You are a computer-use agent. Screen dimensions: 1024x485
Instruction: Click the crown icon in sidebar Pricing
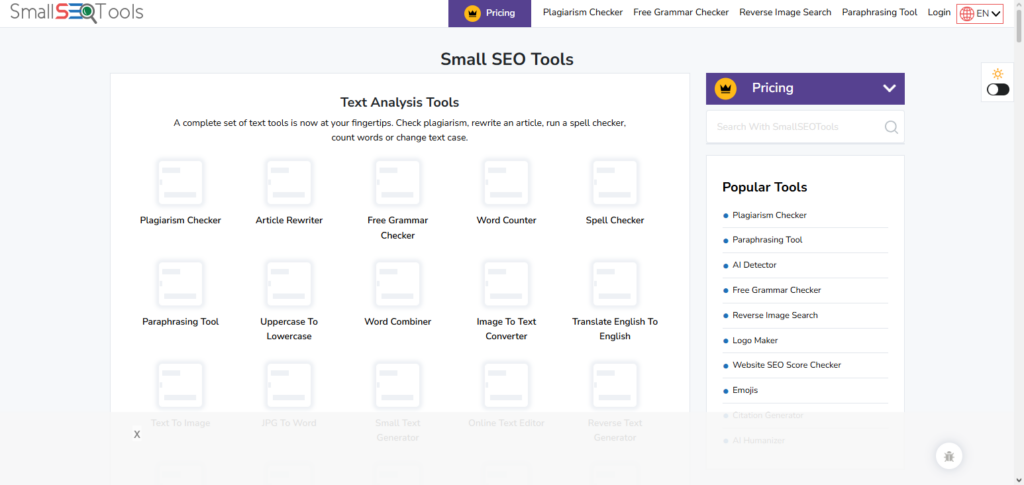pos(726,88)
